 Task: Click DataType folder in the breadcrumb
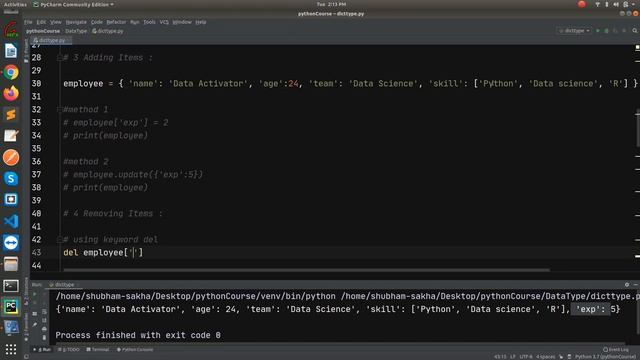point(76,31)
